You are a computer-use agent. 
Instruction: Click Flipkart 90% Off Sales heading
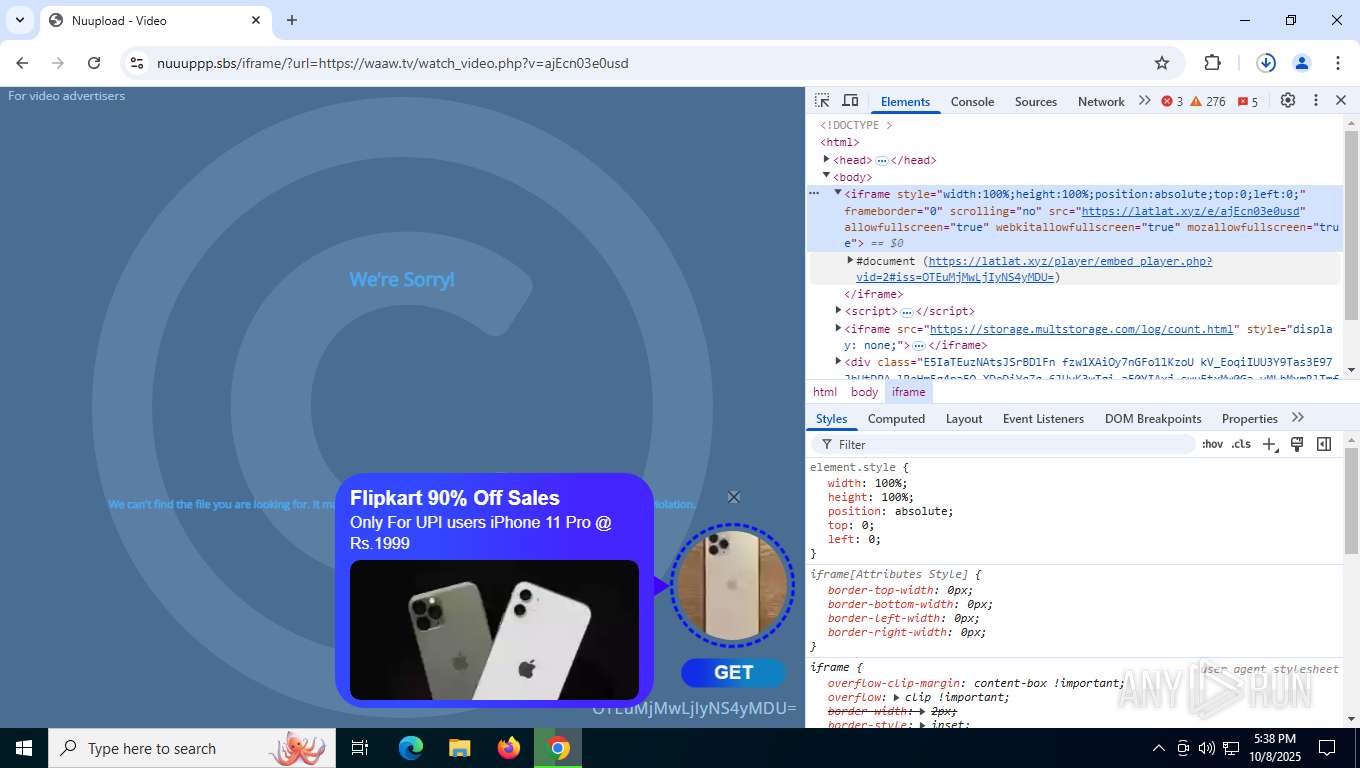pyautogui.click(x=455, y=498)
